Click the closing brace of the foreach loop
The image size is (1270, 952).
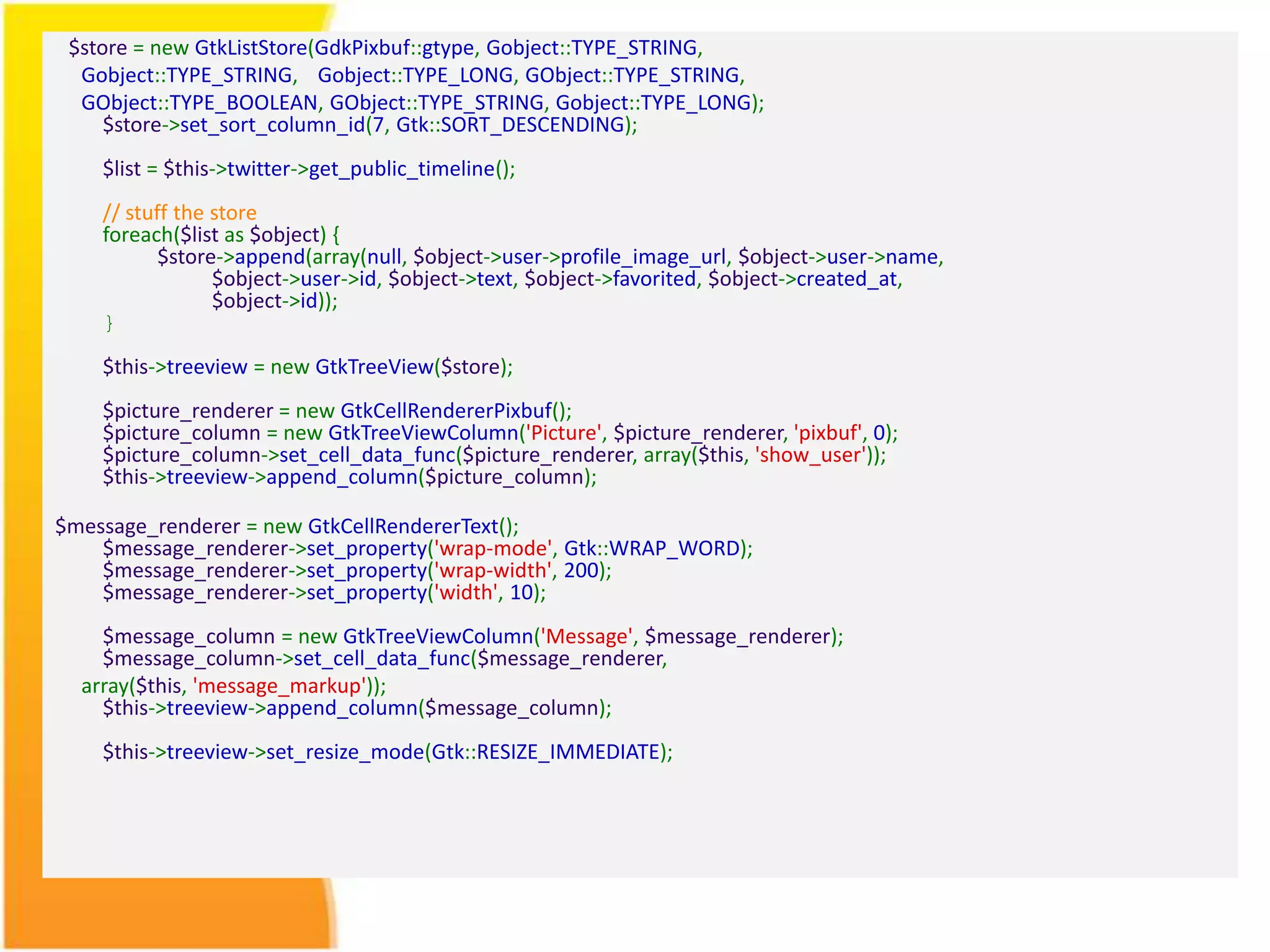click(109, 323)
